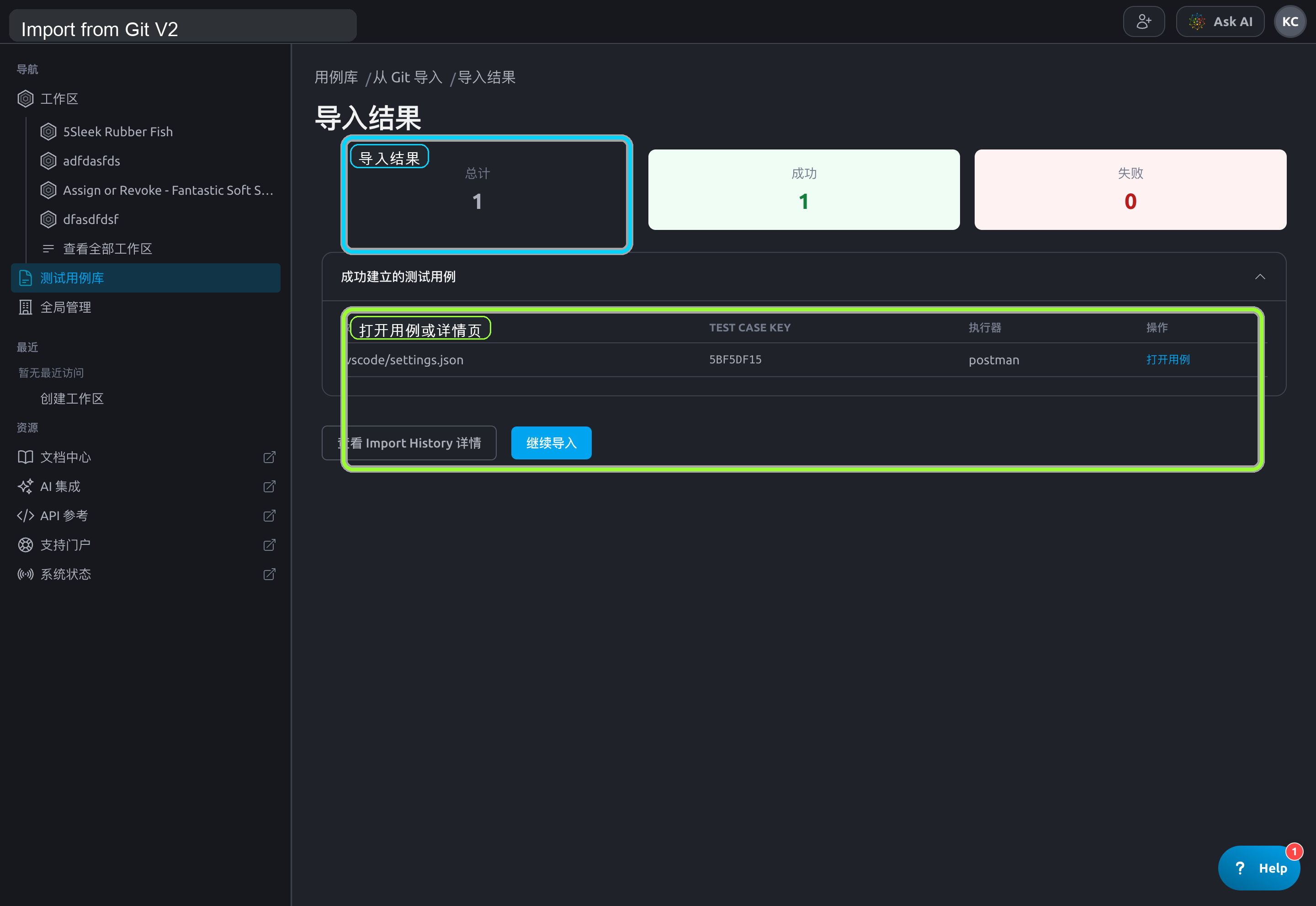Open the 5Sleek Rubber Fish workspace
This screenshot has height=906, width=1316.
pyautogui.click(x=117, y=132)
